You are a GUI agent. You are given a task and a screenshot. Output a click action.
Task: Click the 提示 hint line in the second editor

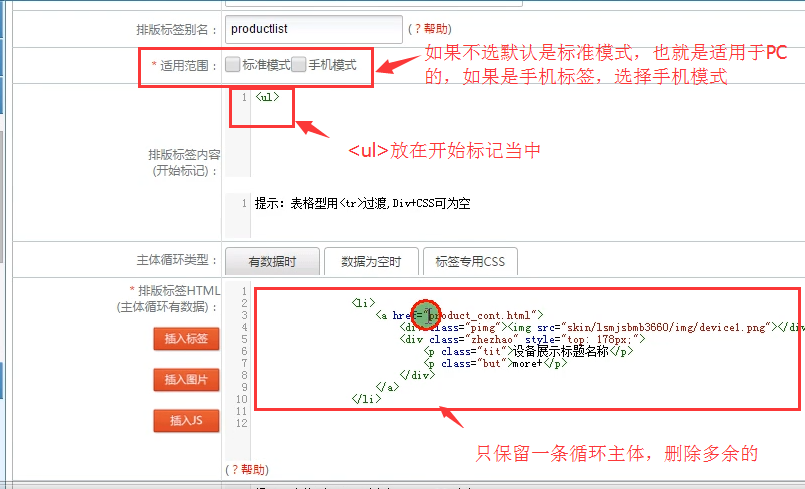[362, 203]
